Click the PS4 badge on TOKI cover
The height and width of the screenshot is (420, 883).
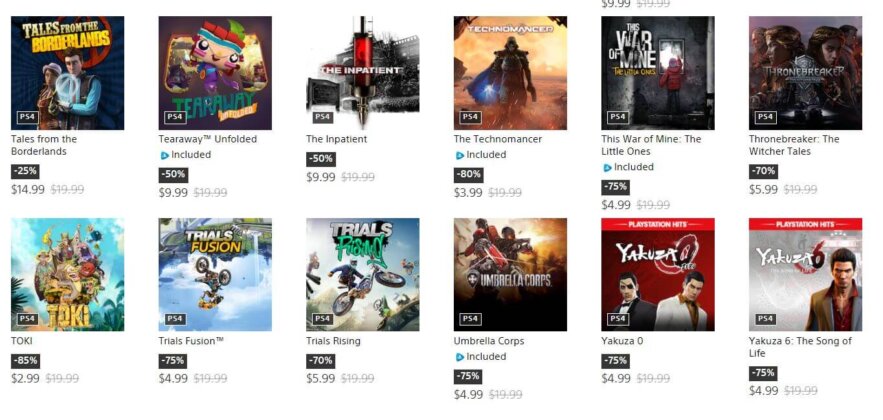click(27, 319)
